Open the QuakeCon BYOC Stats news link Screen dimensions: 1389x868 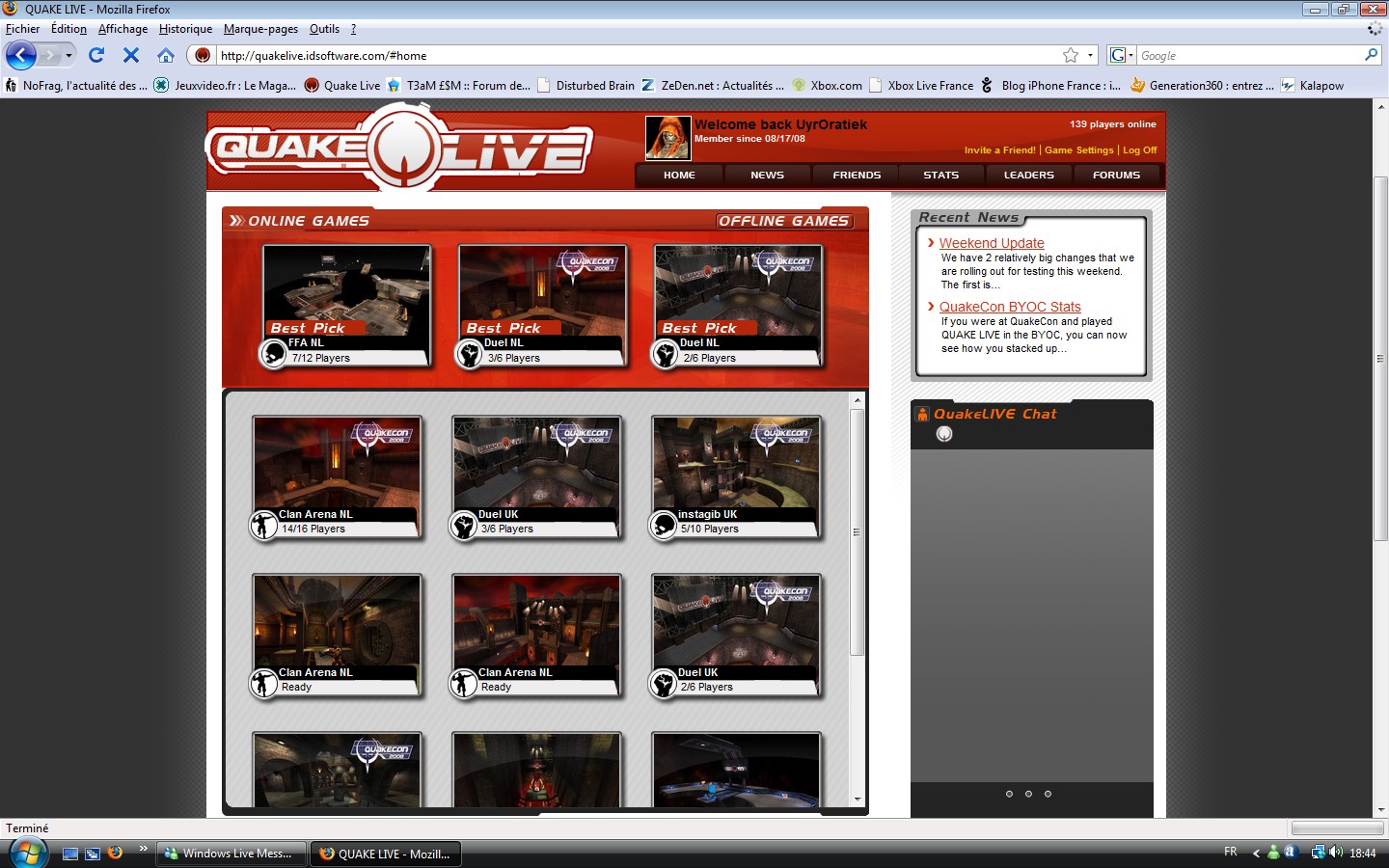pyautogui.click(x=1010, y=307)
